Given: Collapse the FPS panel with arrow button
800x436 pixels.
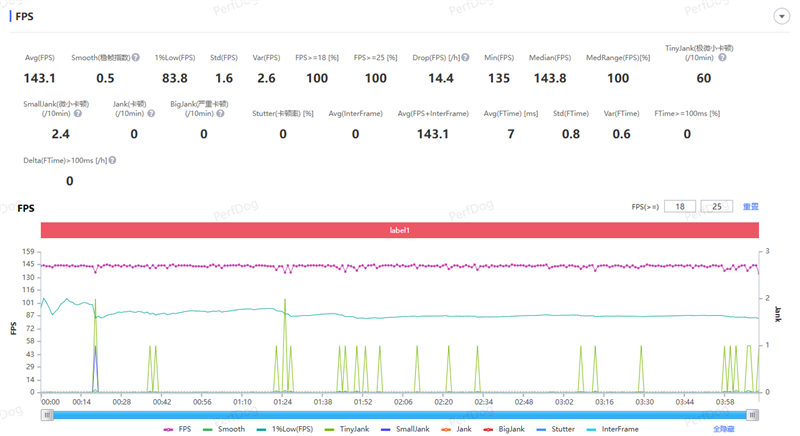Looking at the screenshot, I should click(x=781, y=17).
